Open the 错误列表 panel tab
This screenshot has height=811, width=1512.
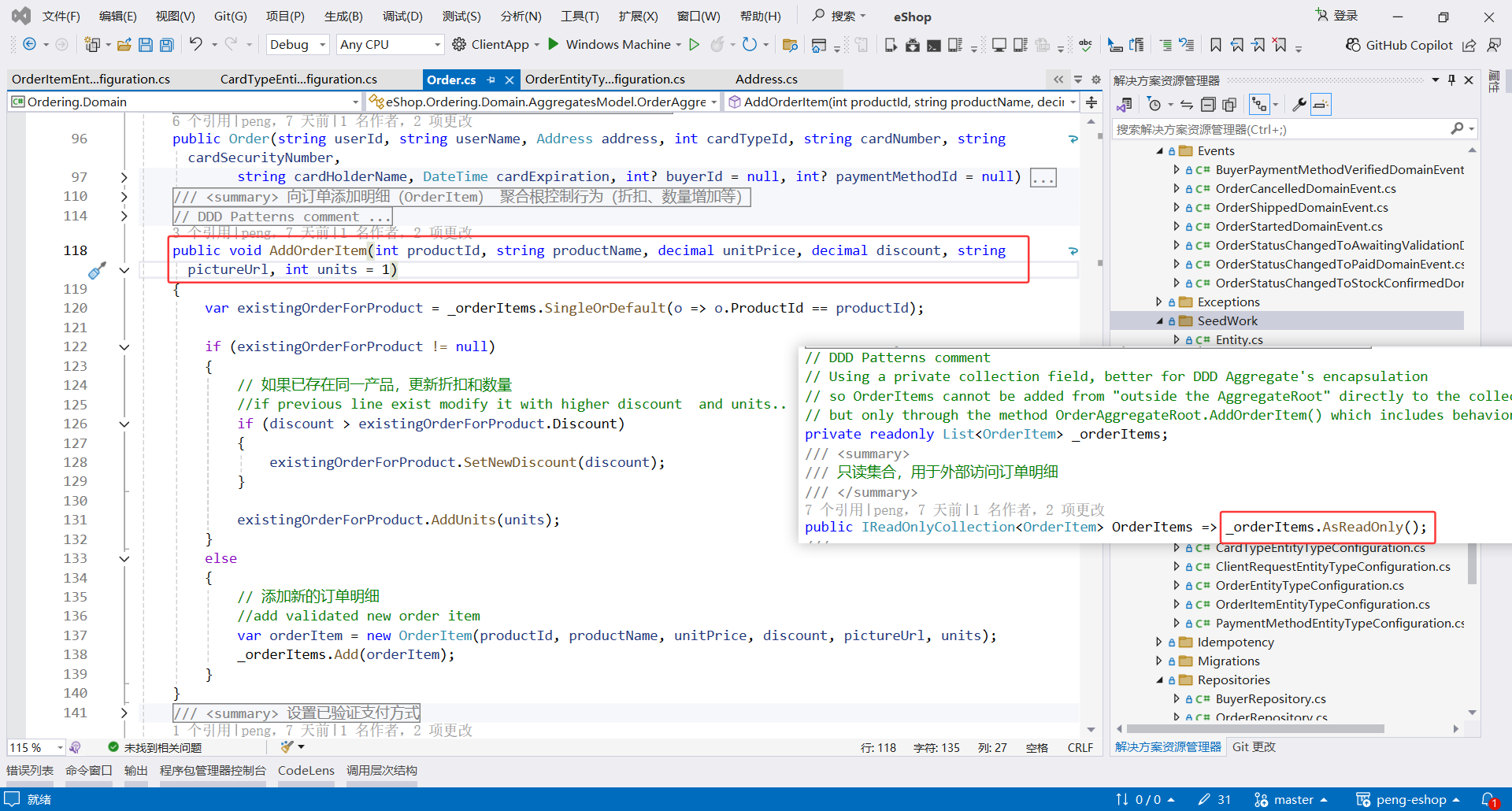coord(30,770)
